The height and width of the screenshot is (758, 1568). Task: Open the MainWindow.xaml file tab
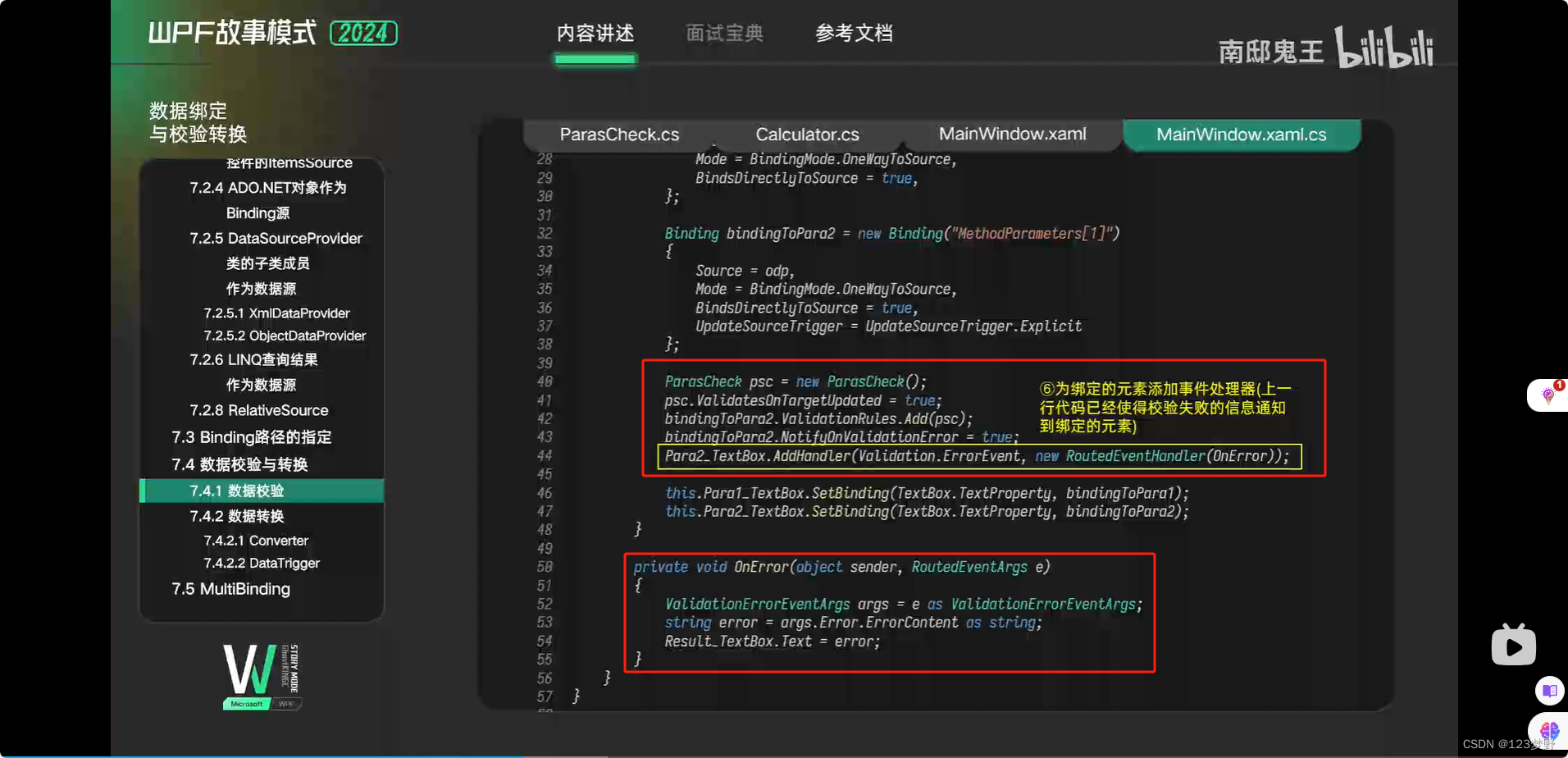pyautogui.click(x=1012, y=134)
